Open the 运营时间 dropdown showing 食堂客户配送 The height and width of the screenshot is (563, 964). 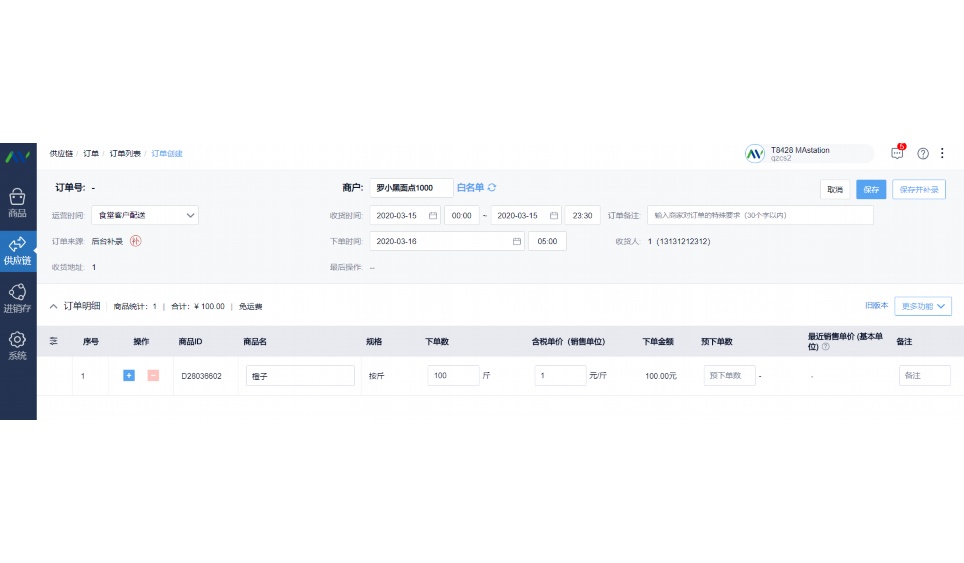tap(145, 215)
